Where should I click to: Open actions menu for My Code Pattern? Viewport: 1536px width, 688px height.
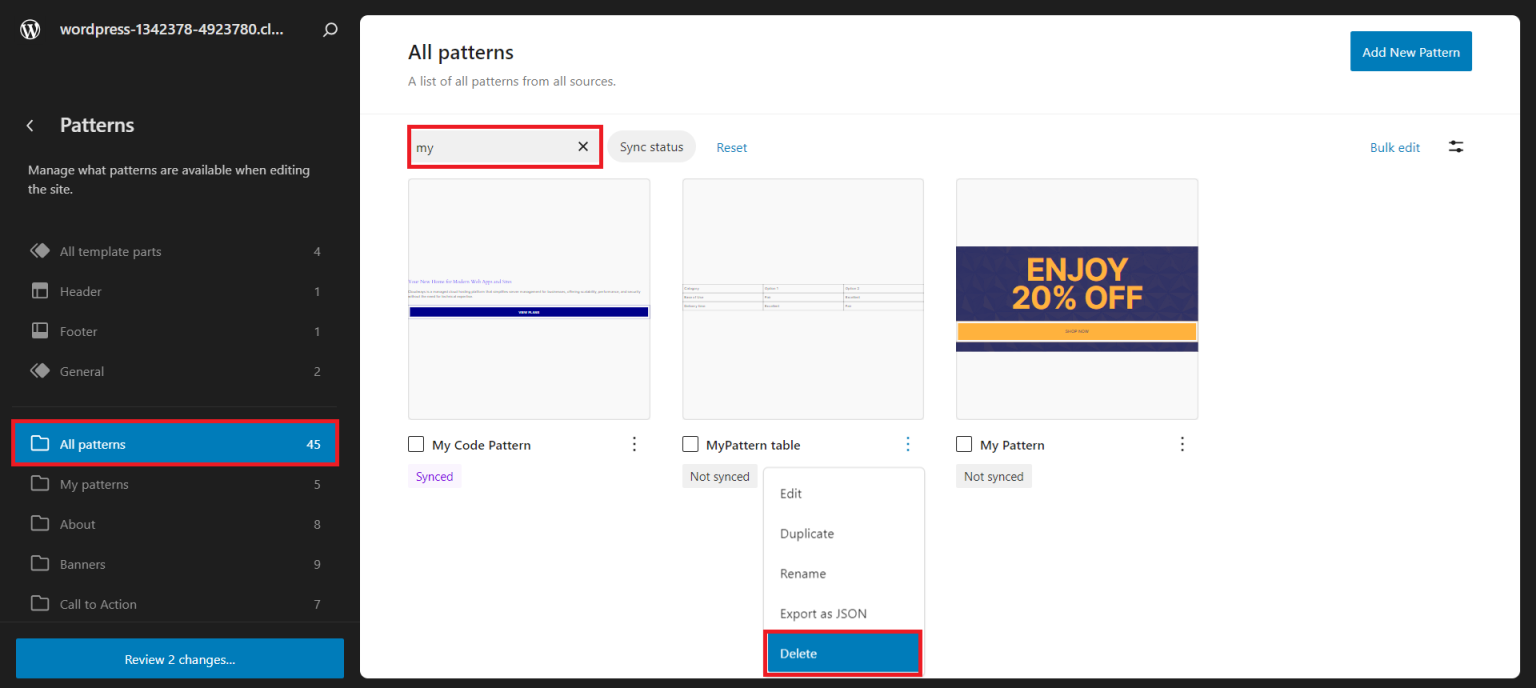coord(634,444)
